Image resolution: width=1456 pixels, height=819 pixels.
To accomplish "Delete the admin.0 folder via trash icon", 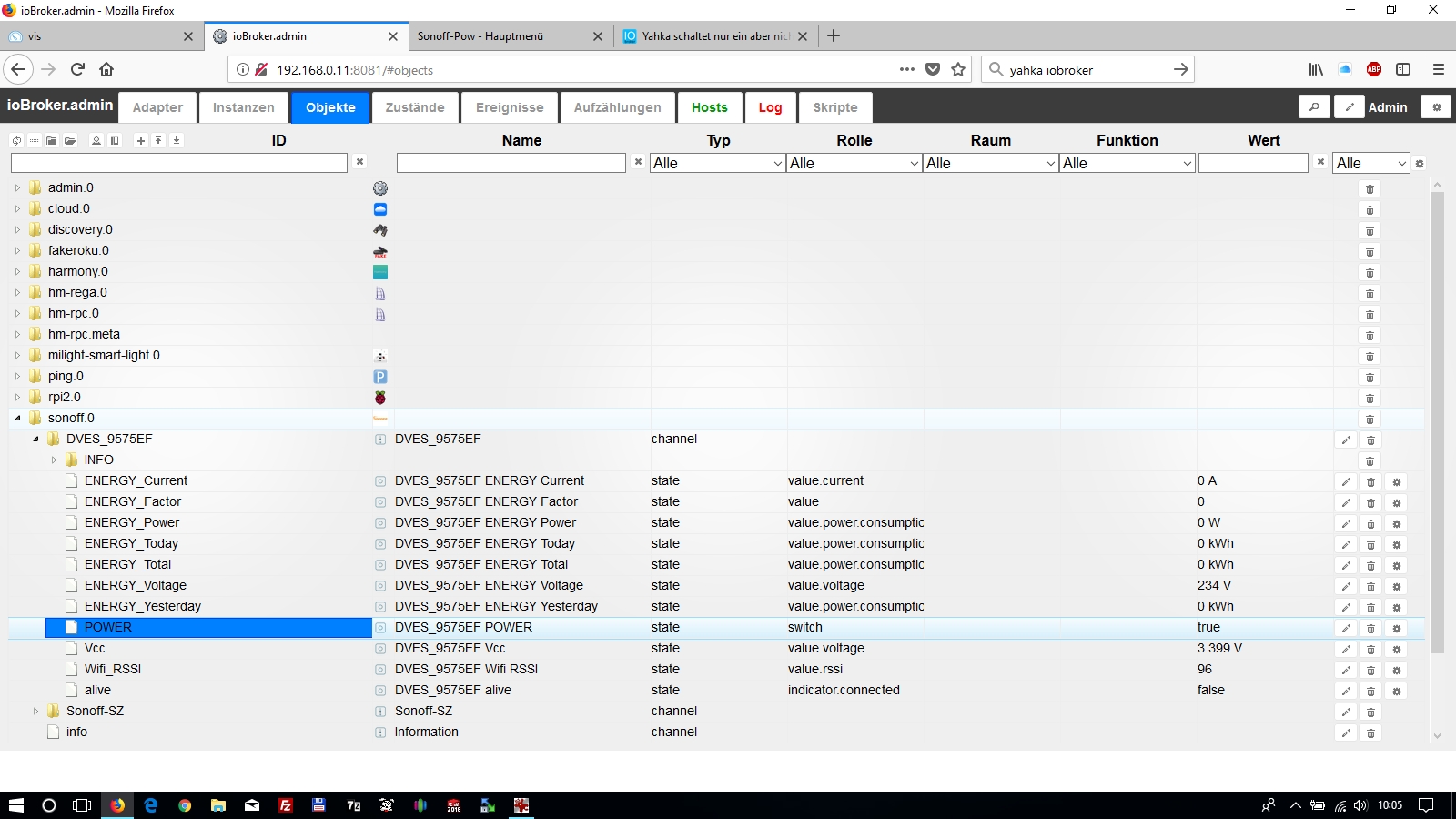I will pyautogui.click(x=1370, y=189).
